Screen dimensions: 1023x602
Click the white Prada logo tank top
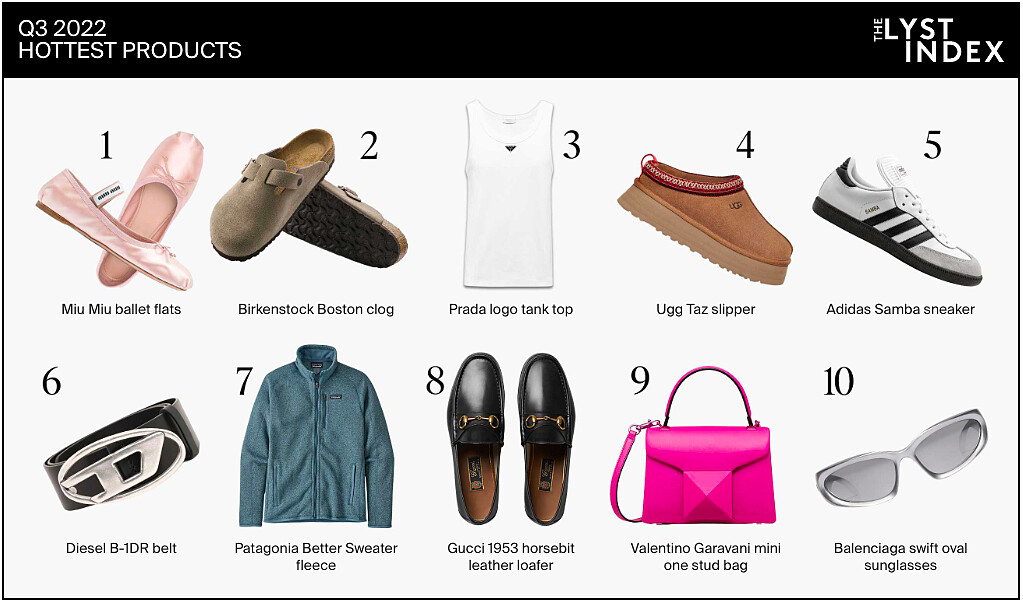[511, 192]
